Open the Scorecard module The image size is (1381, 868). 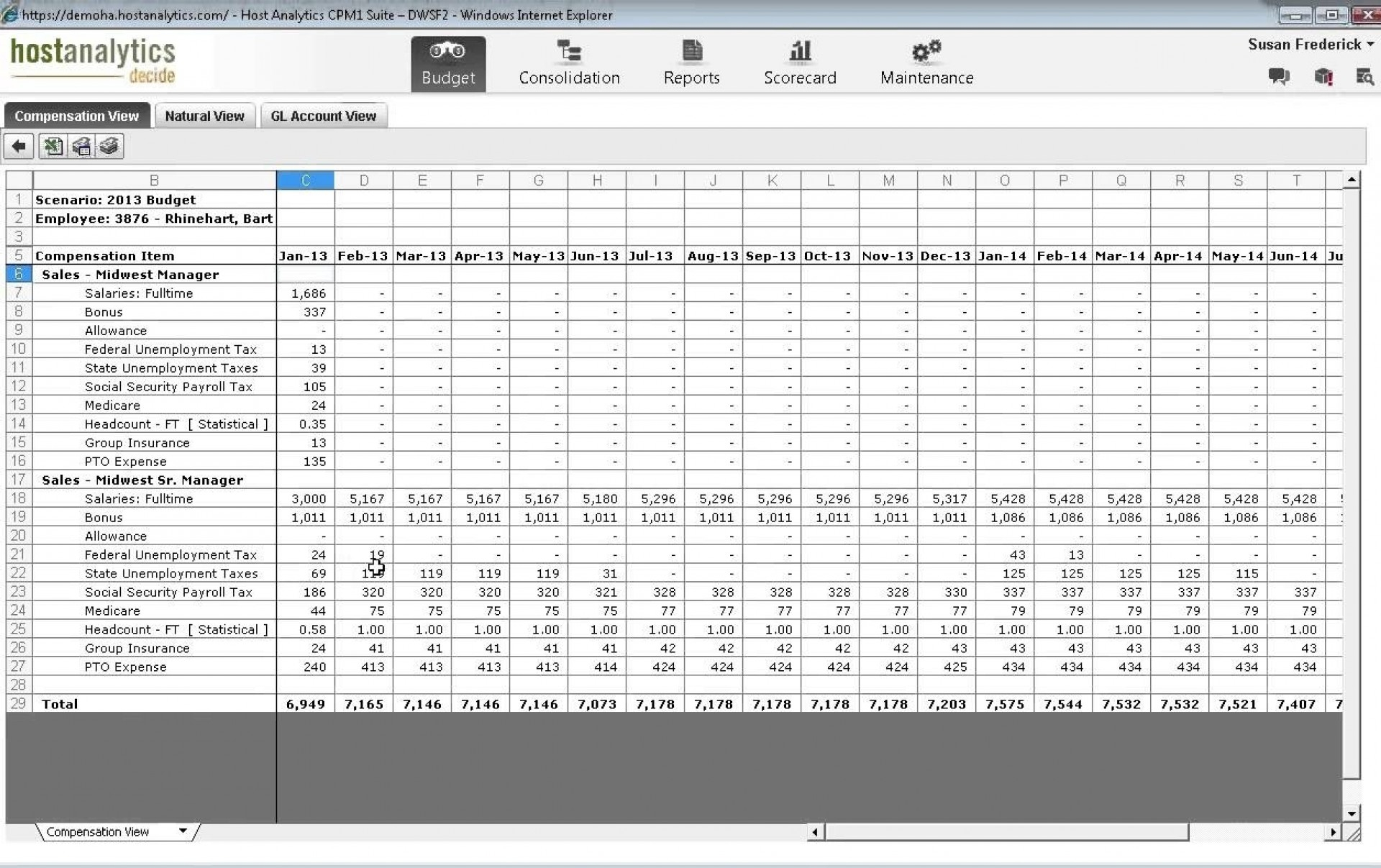tap(801, 62)
